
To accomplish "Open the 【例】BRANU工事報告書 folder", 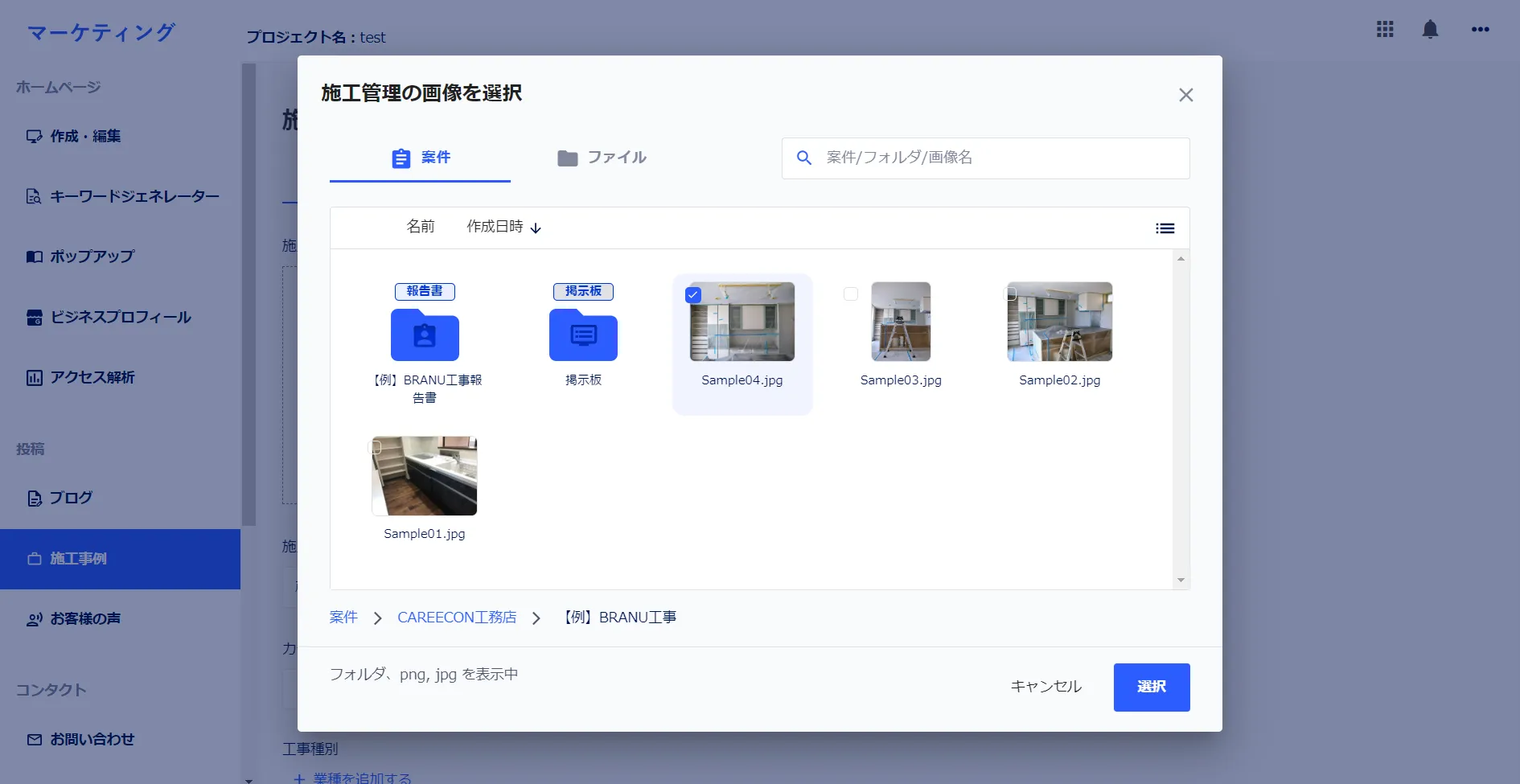I will tap(425, 335).
